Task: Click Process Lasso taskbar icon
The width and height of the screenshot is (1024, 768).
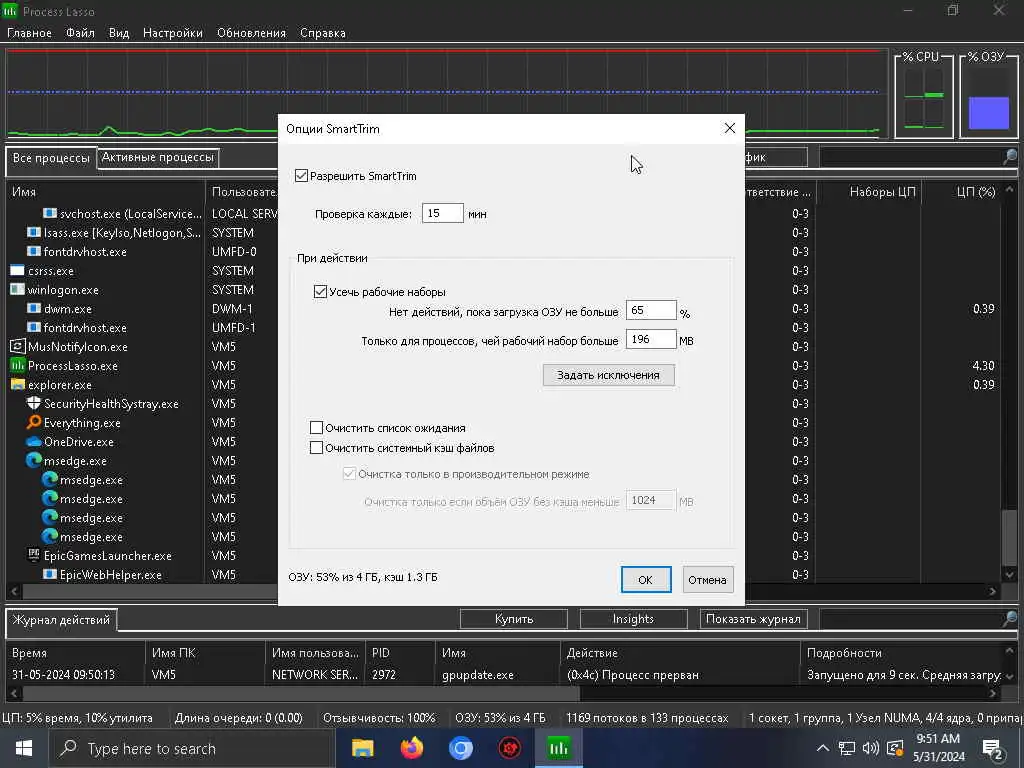Action: [558, 748]
